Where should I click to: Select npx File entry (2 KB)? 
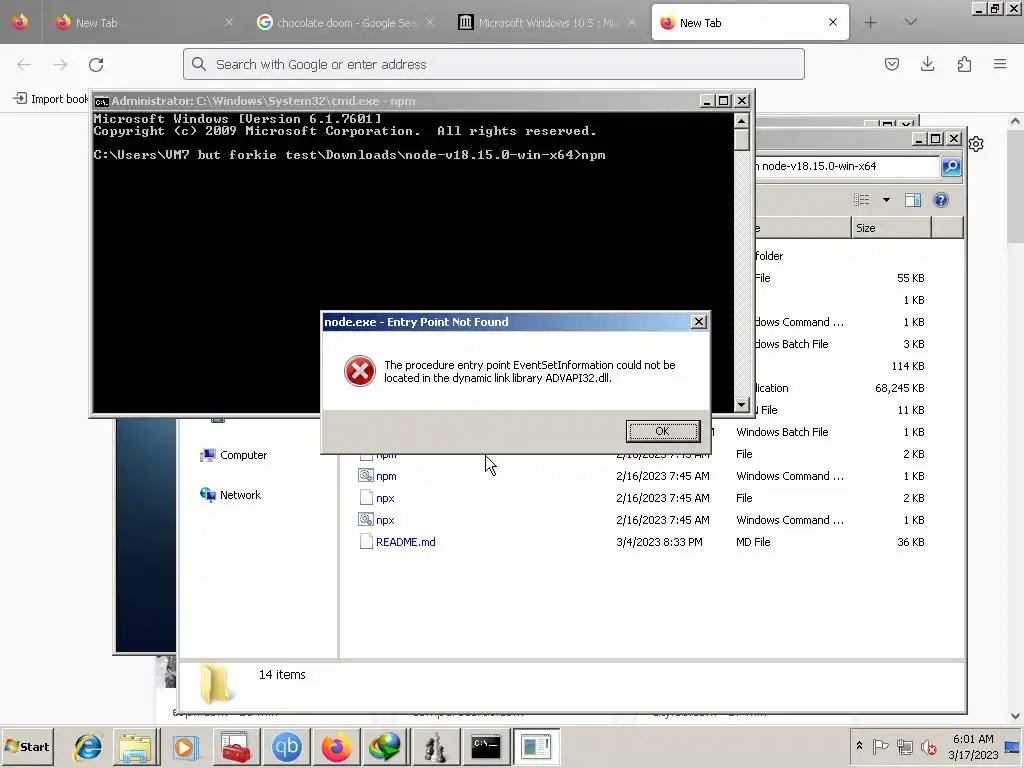(x=385, y=498)
